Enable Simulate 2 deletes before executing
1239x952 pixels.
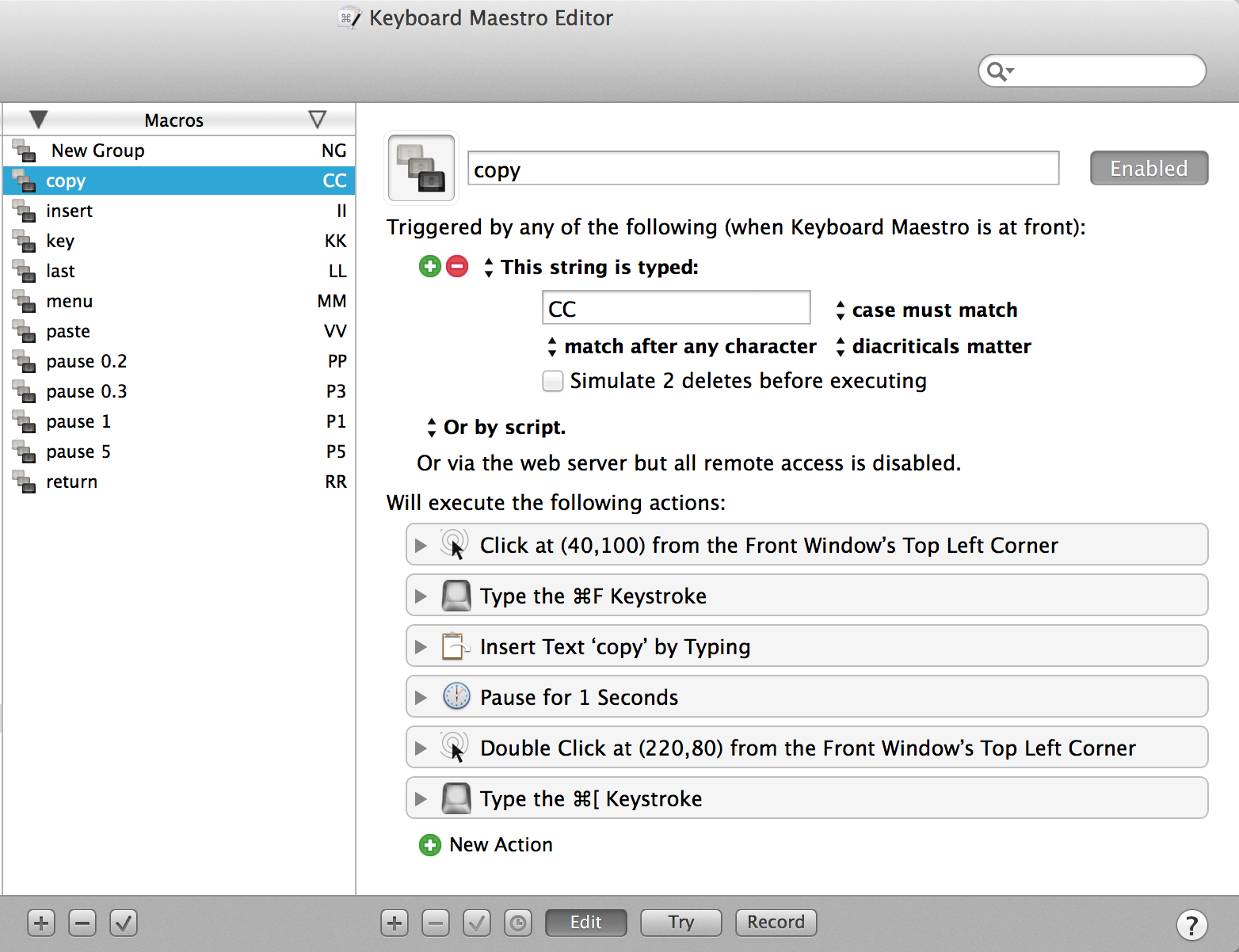coord(553,381)
